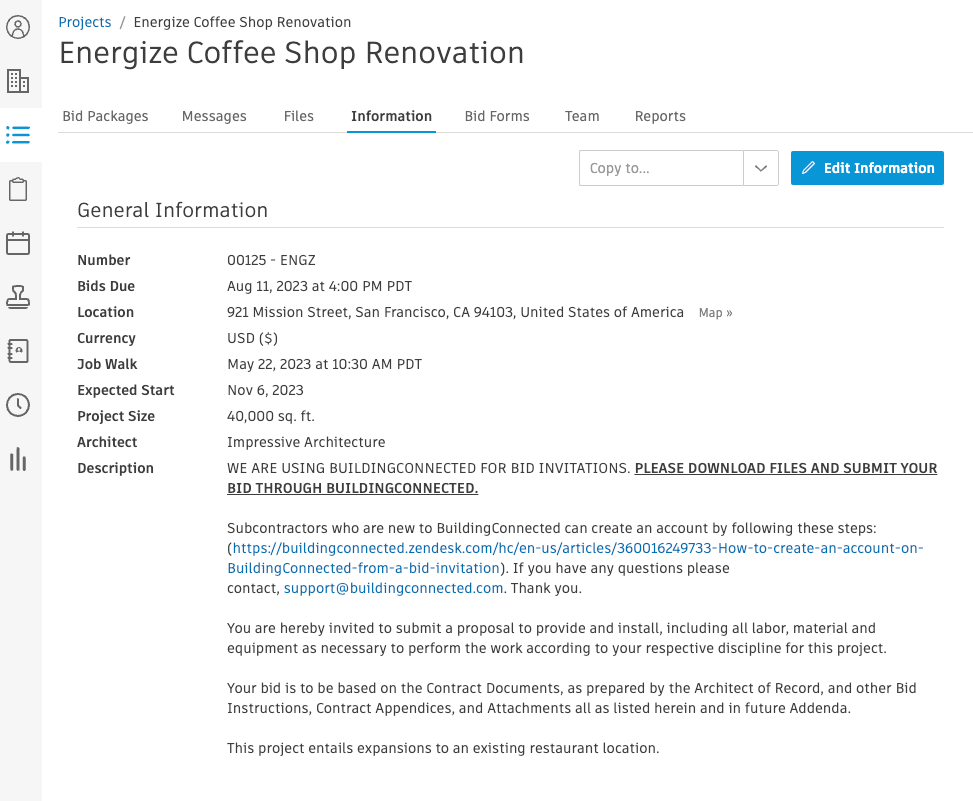Open the zendesk create-account help link
This screenshot has width=973, height=801.
[575, 558]
